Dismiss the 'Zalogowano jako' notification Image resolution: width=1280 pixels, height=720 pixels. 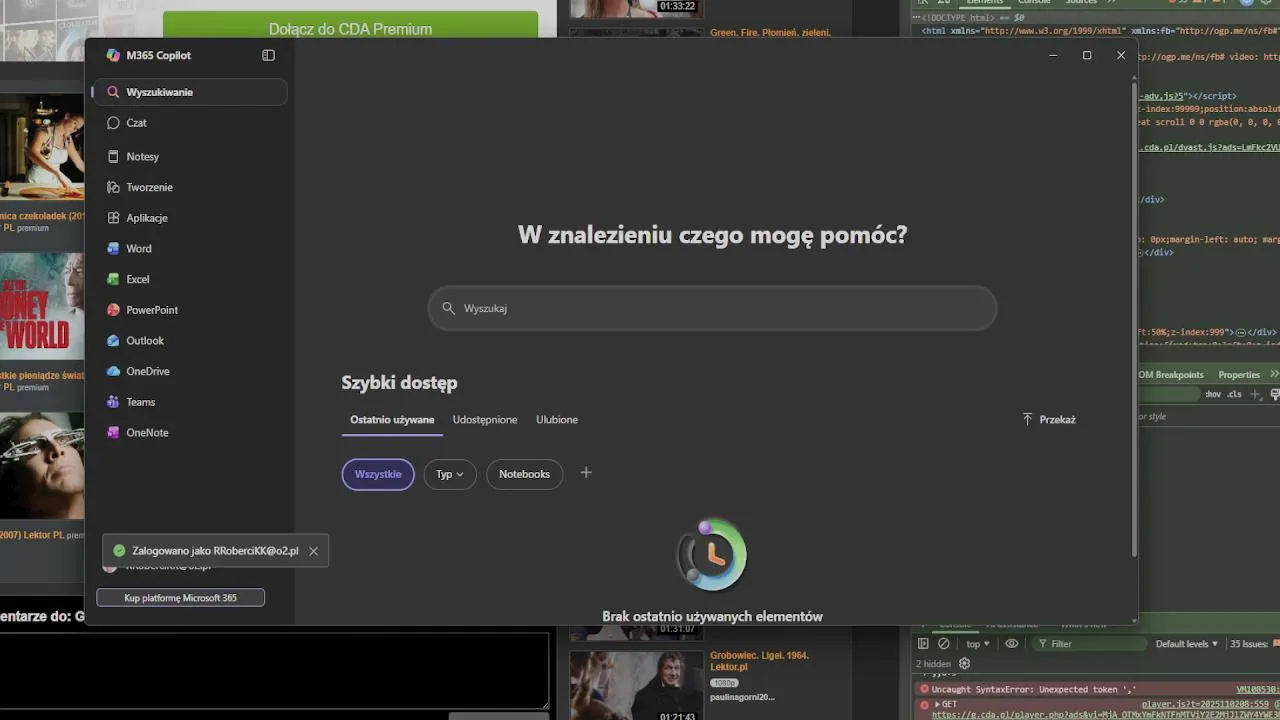point(313,551)
